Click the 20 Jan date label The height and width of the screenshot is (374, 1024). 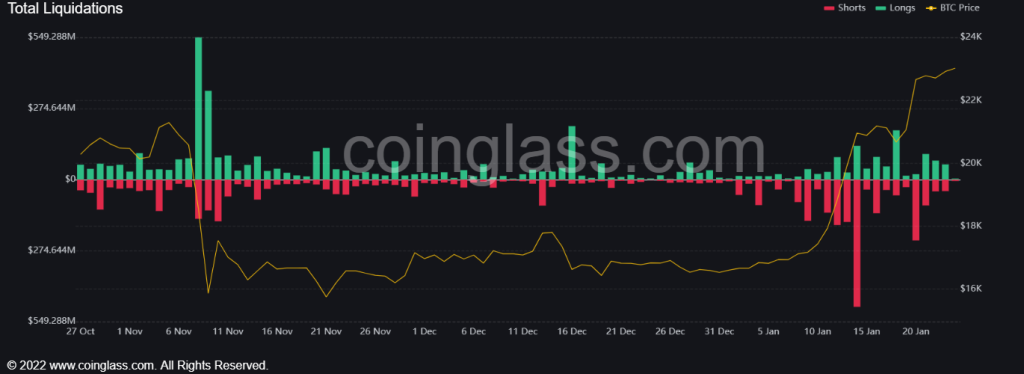pos(916,332)
